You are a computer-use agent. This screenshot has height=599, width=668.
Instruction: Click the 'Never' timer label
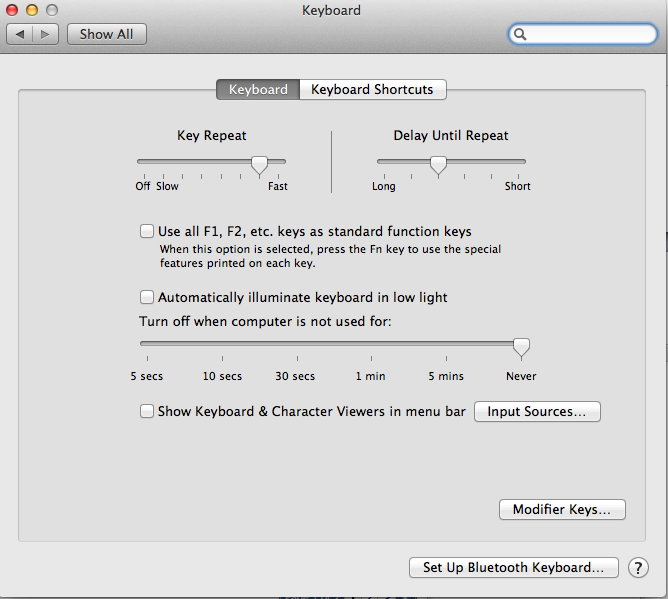tap(521, 376)
